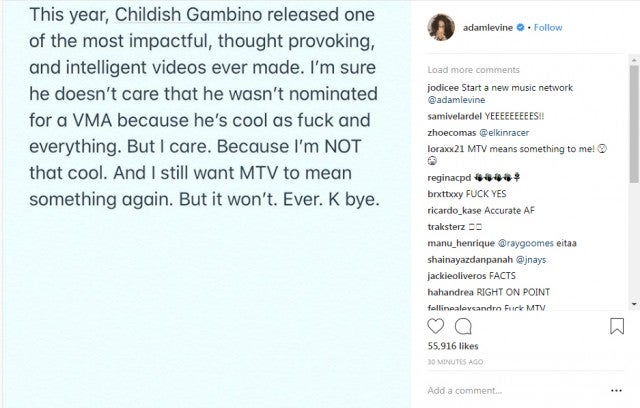Open commenter jodicee's profile
This screenshot has width=640, height=408.
pyautogui.click(x=444, y=87)
